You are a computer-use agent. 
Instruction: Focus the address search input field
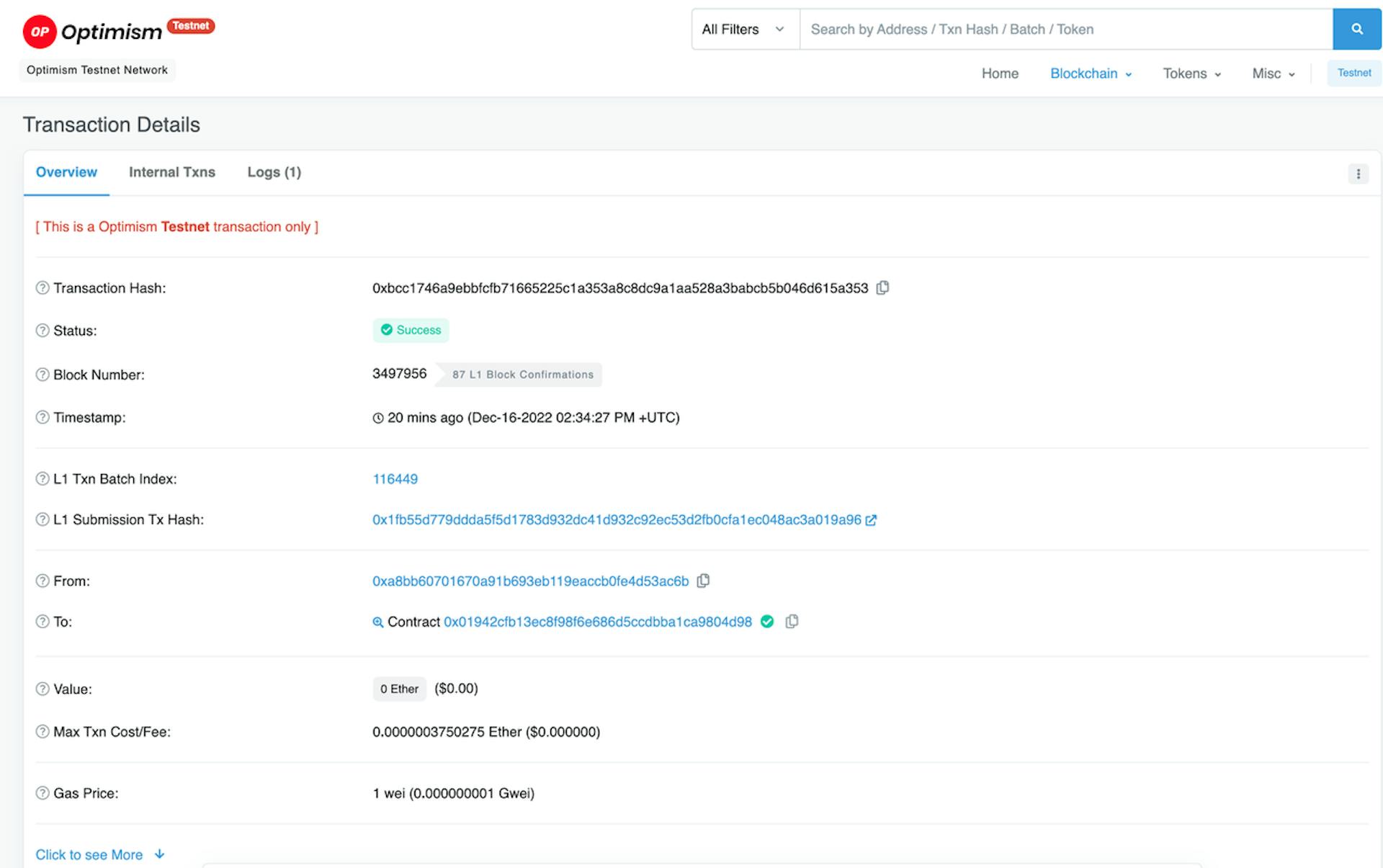pyautogui.click(x=1065, y=30)
